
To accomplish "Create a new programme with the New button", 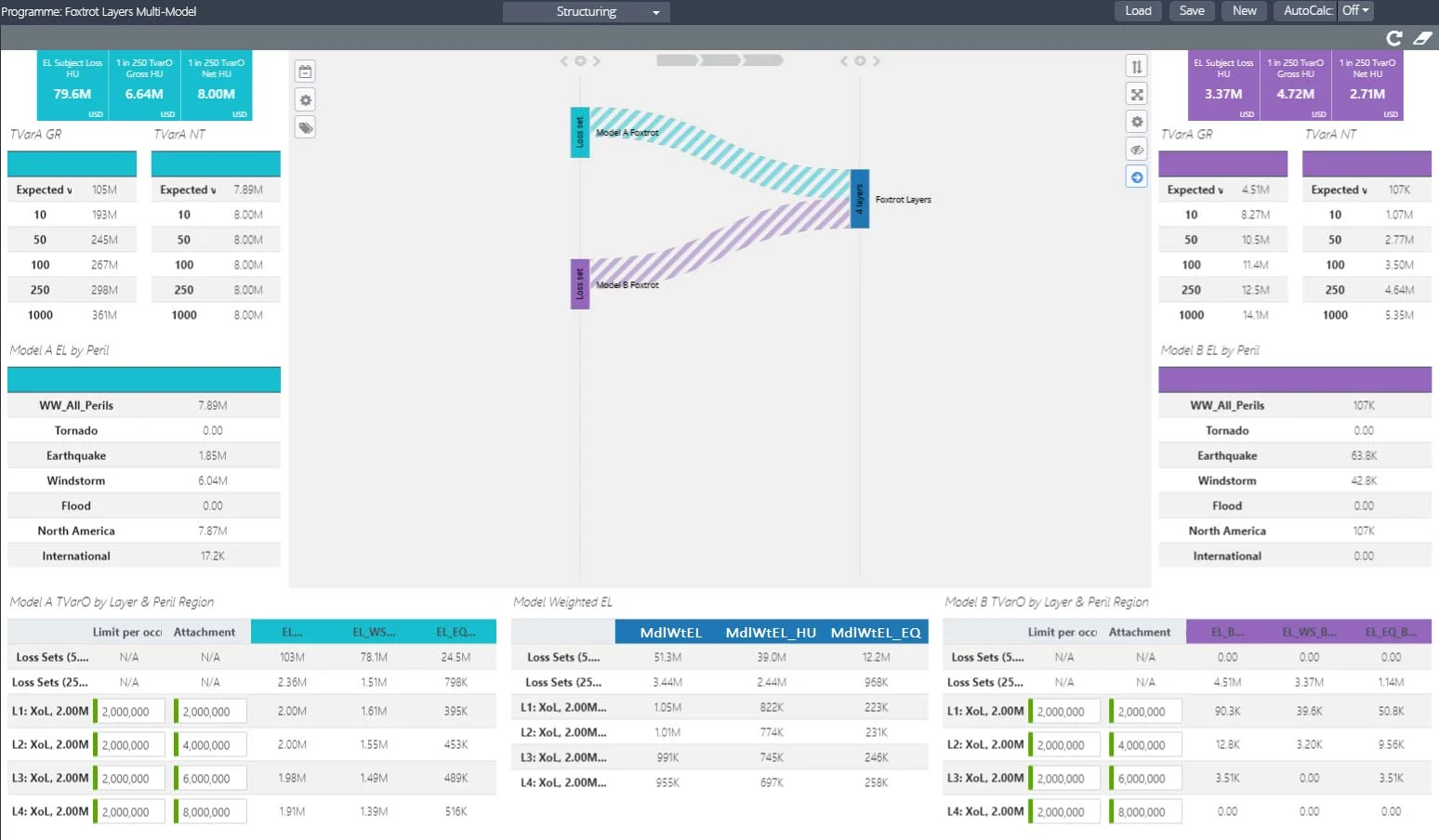I will pyautogui.click(x=1244, y=11).
